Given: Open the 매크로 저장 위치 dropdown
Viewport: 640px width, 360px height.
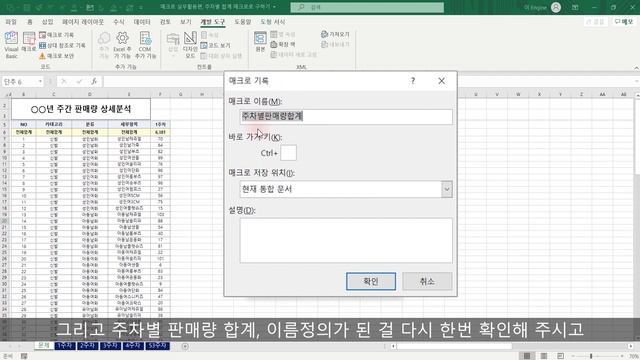Looking at the screenshot, I should coord(447,189).
